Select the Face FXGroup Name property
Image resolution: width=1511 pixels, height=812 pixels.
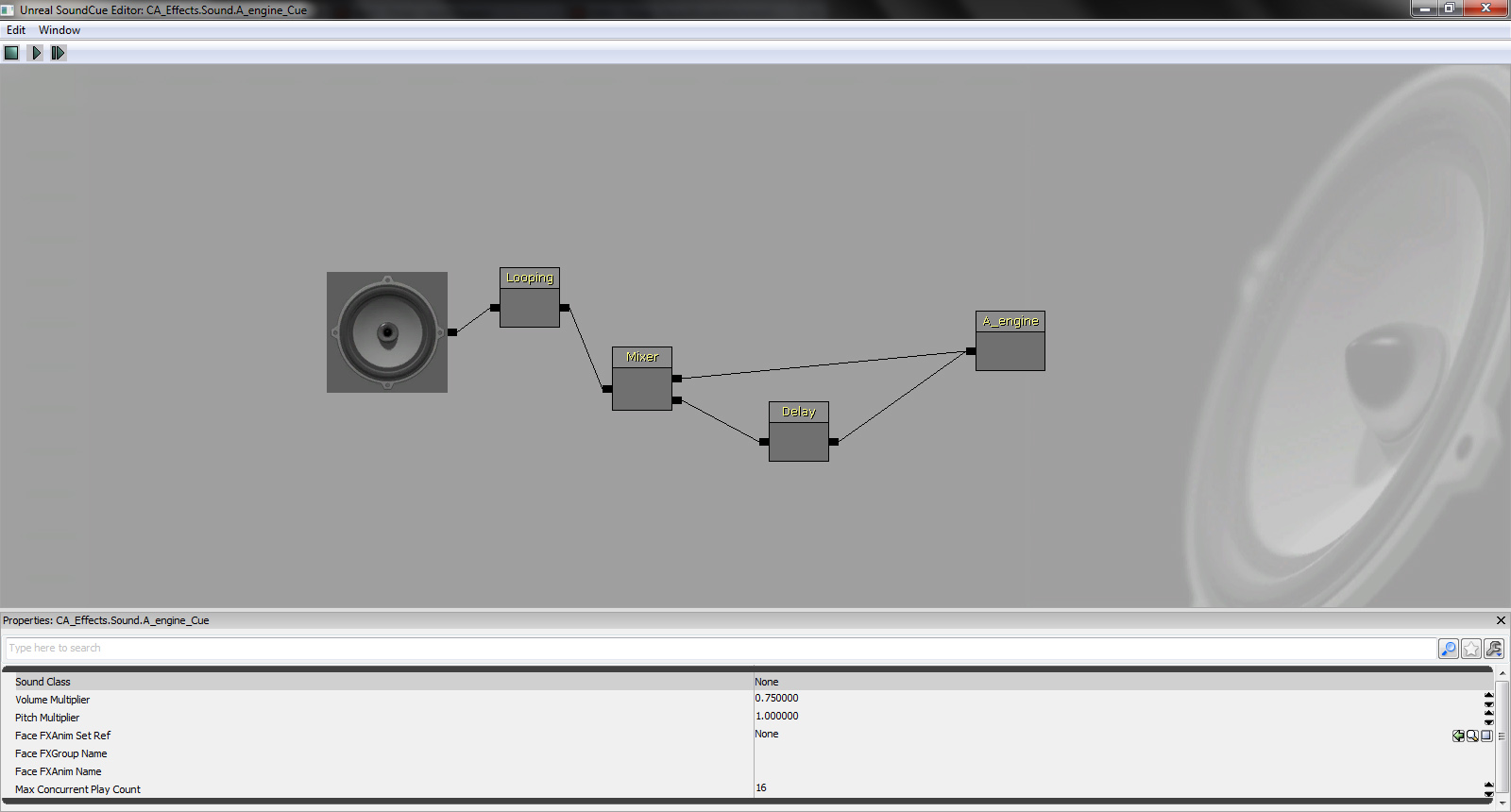pyautogui.click(x=61, y=753)
